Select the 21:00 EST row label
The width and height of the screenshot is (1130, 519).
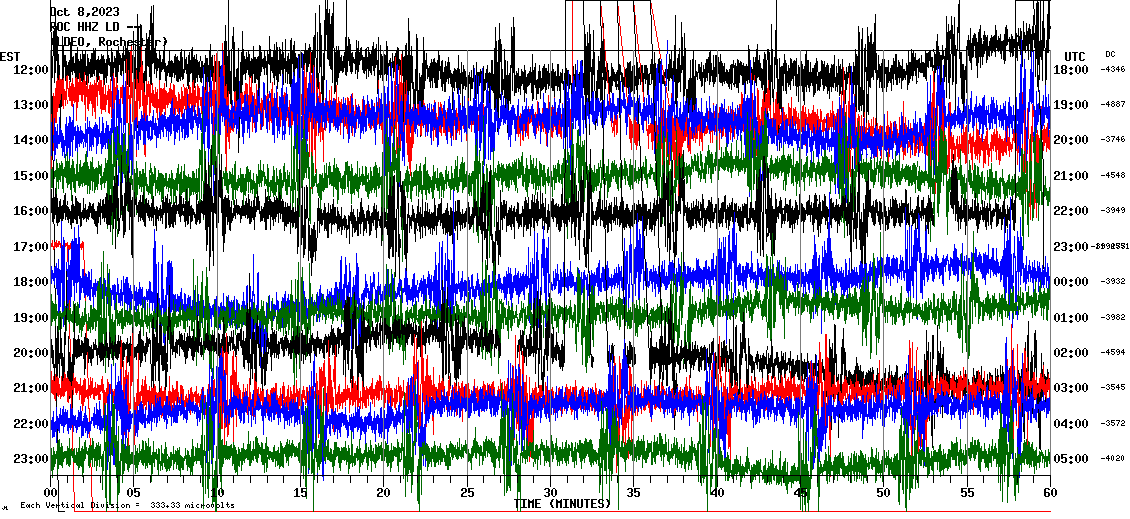(x=31, y=388)
